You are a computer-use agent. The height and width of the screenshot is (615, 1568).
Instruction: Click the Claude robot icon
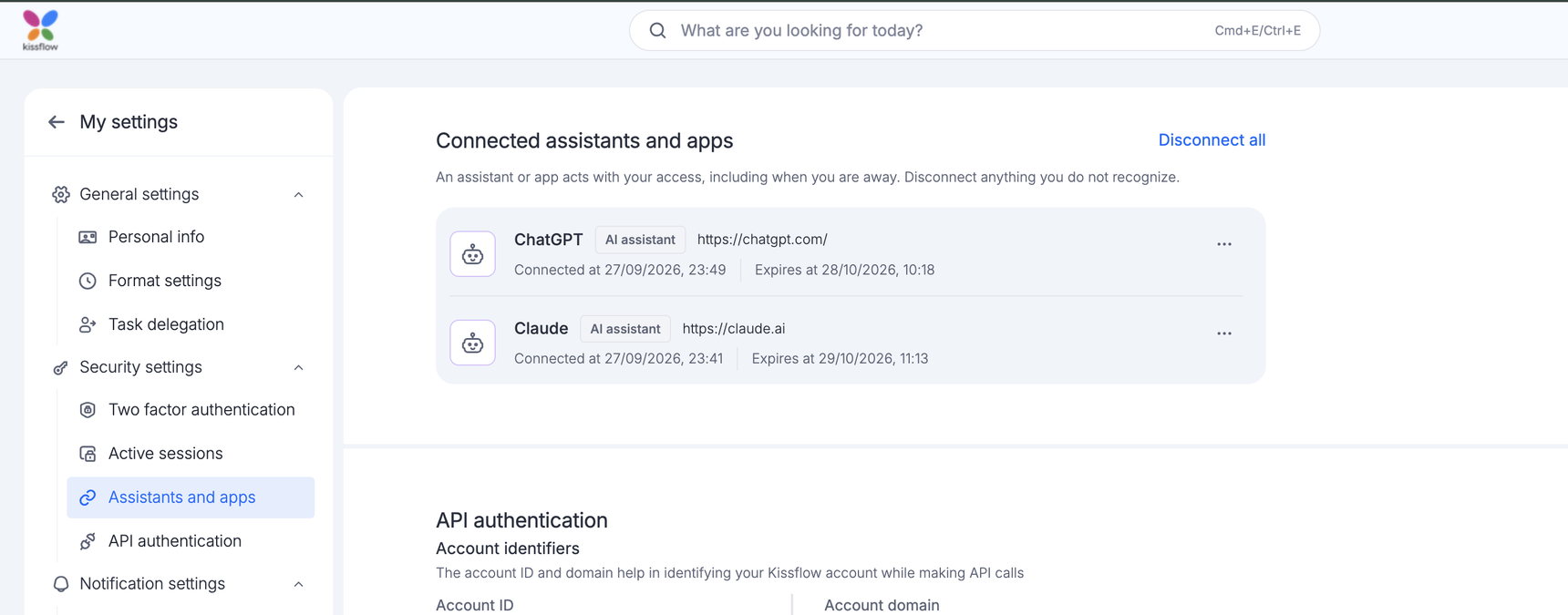click(472, 343)
